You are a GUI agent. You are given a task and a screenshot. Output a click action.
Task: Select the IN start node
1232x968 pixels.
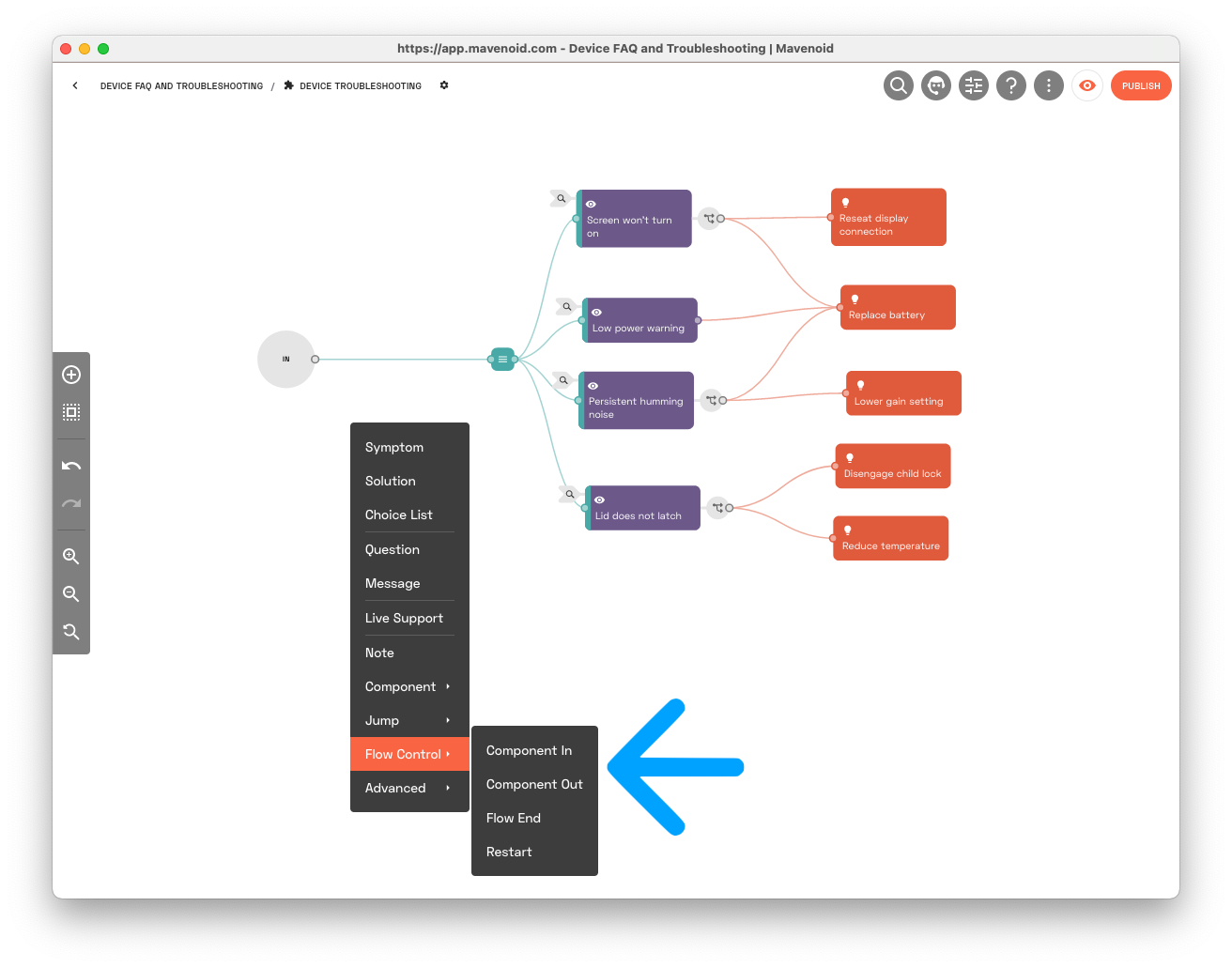tap(285, 359)
